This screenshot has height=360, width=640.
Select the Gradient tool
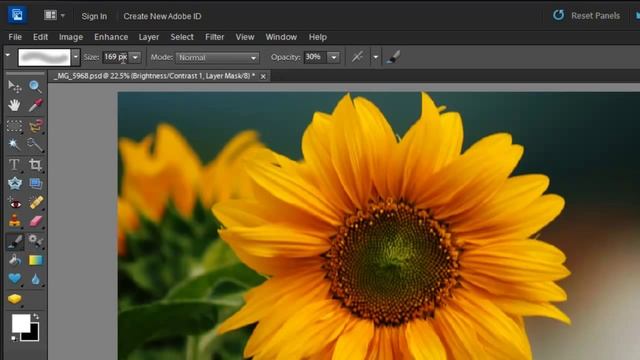coord(36,260)
